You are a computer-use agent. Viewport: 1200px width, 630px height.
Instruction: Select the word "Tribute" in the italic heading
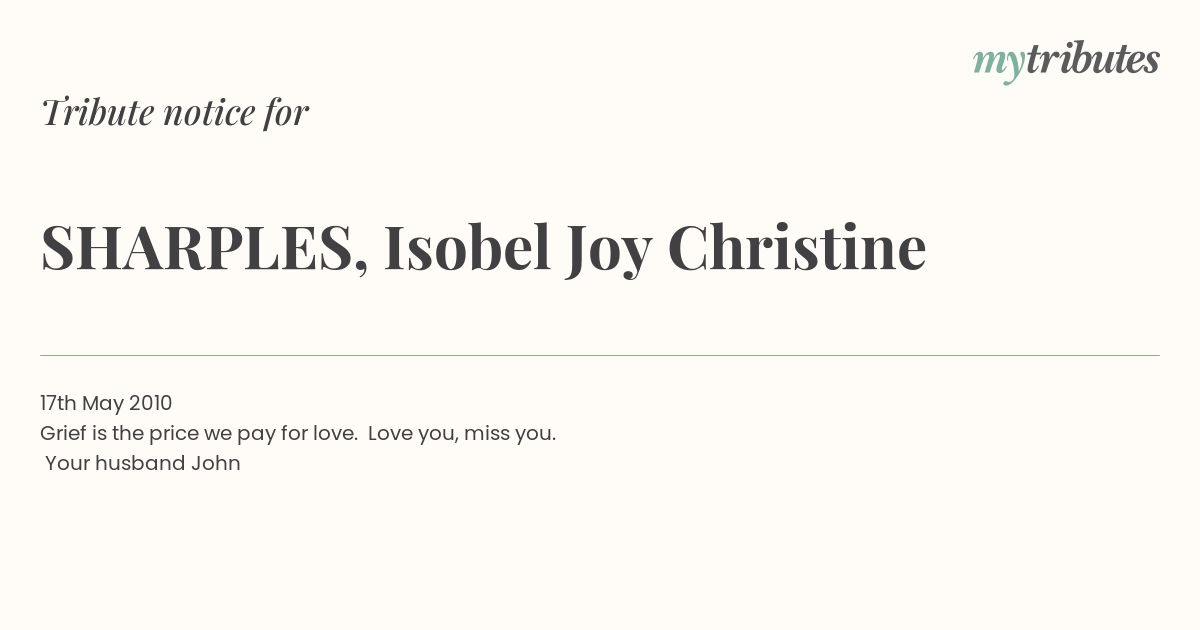pos(97,112)
